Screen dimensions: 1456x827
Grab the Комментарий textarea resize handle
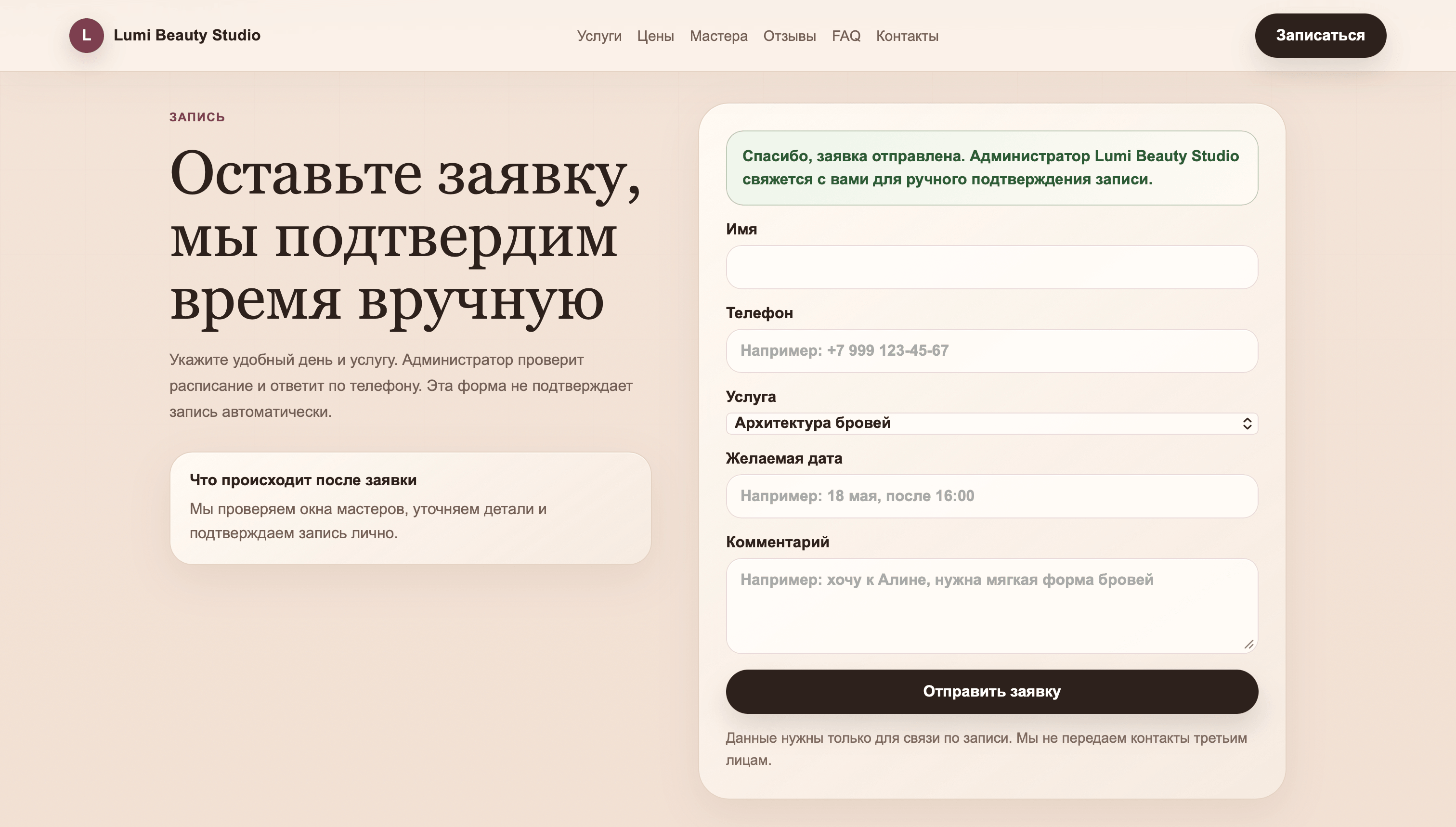1248,644
